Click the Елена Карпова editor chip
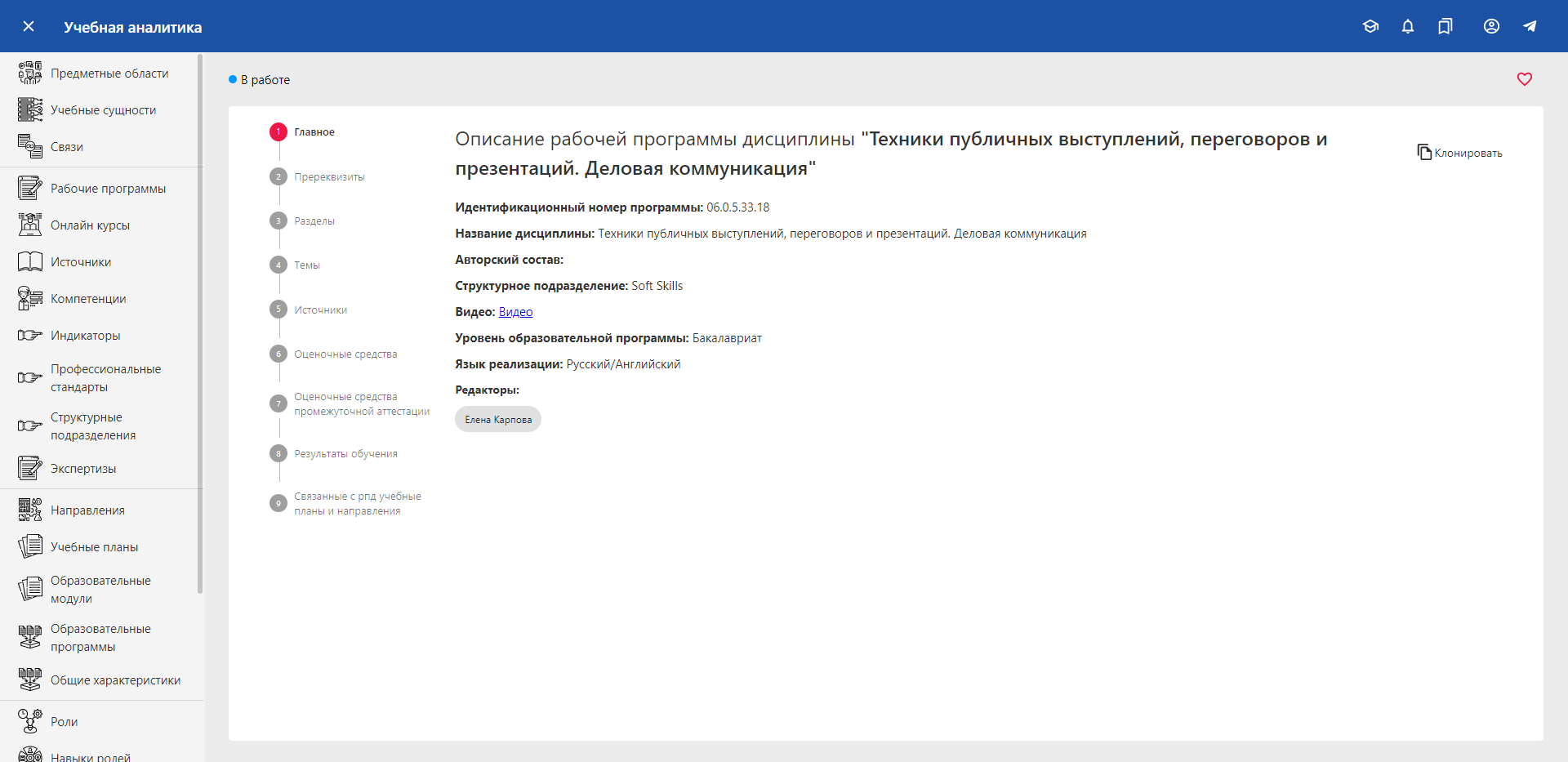The image size is (1568, 762). pyautogui.click(x=498, y=419)
